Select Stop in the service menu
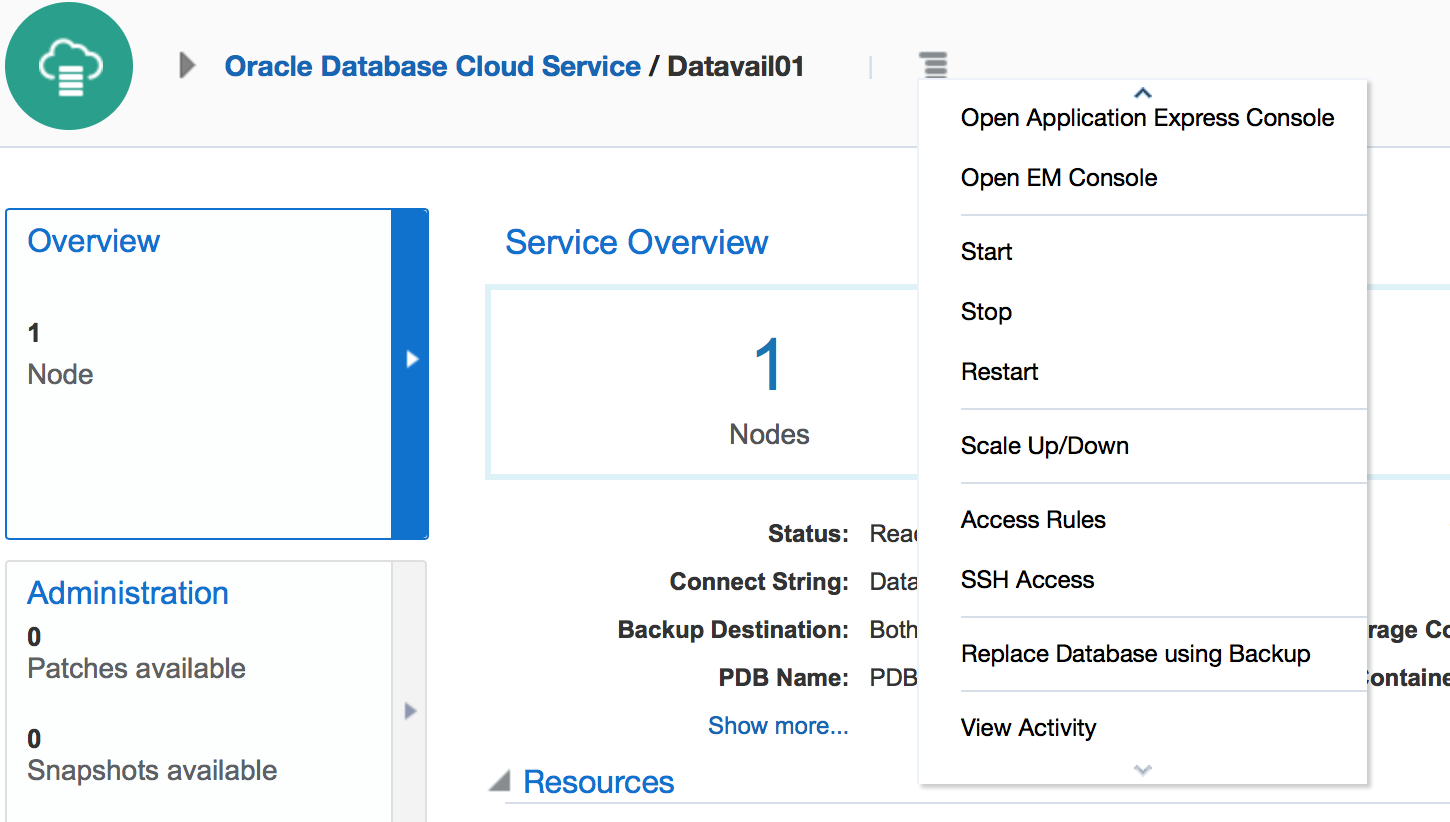 (x=986, y=312)
